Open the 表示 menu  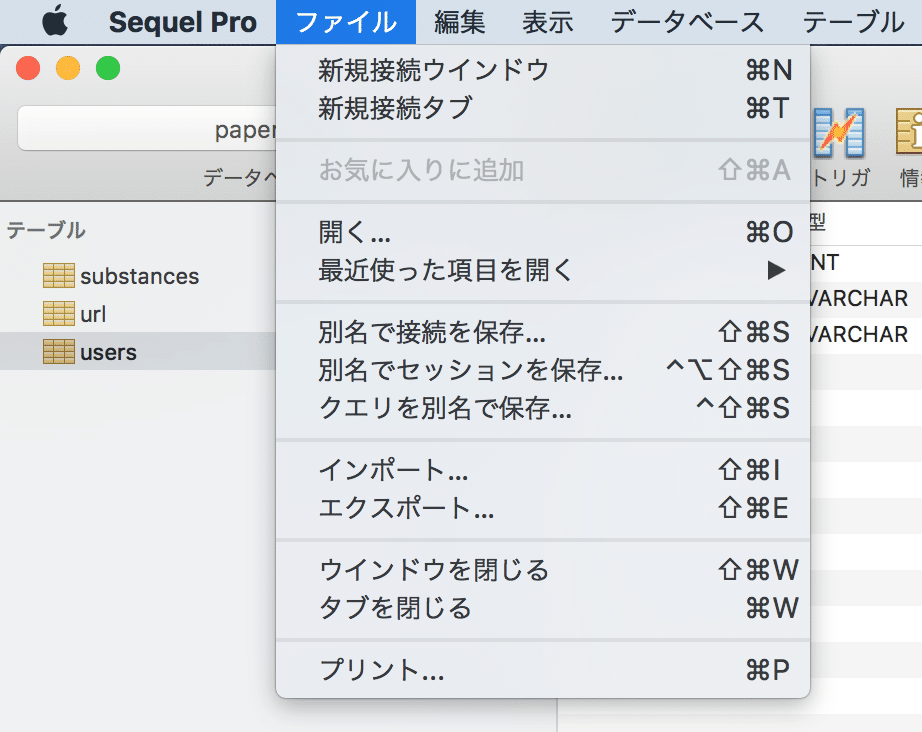[548, 22]
